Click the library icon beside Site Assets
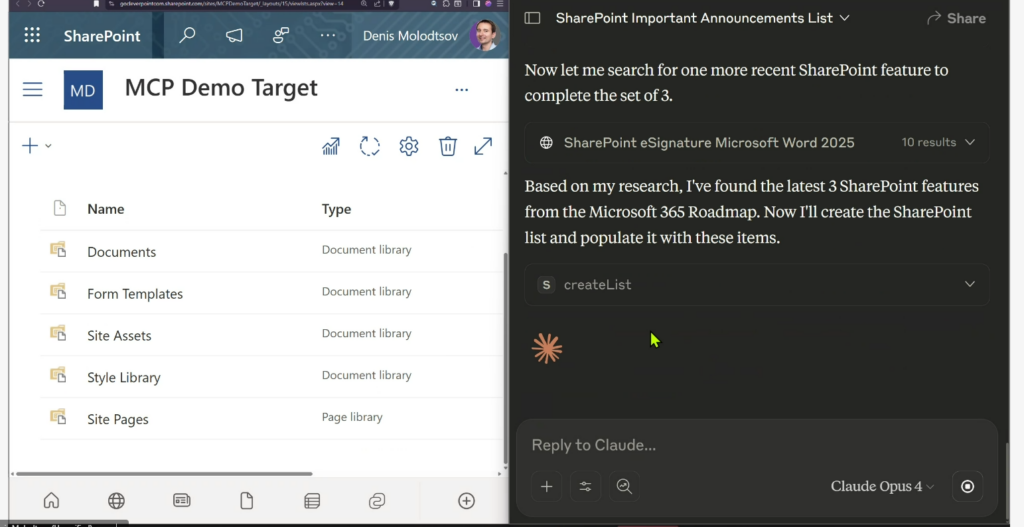Screen dimensions: 1024x527 (58, 333)
